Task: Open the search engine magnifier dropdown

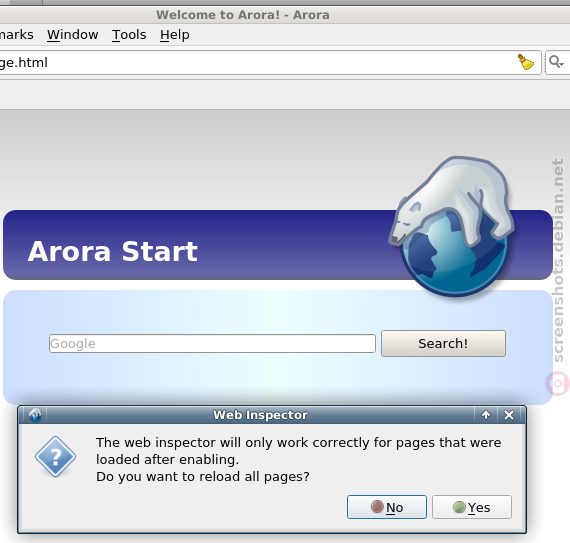Action: click(x=557, y=62)
